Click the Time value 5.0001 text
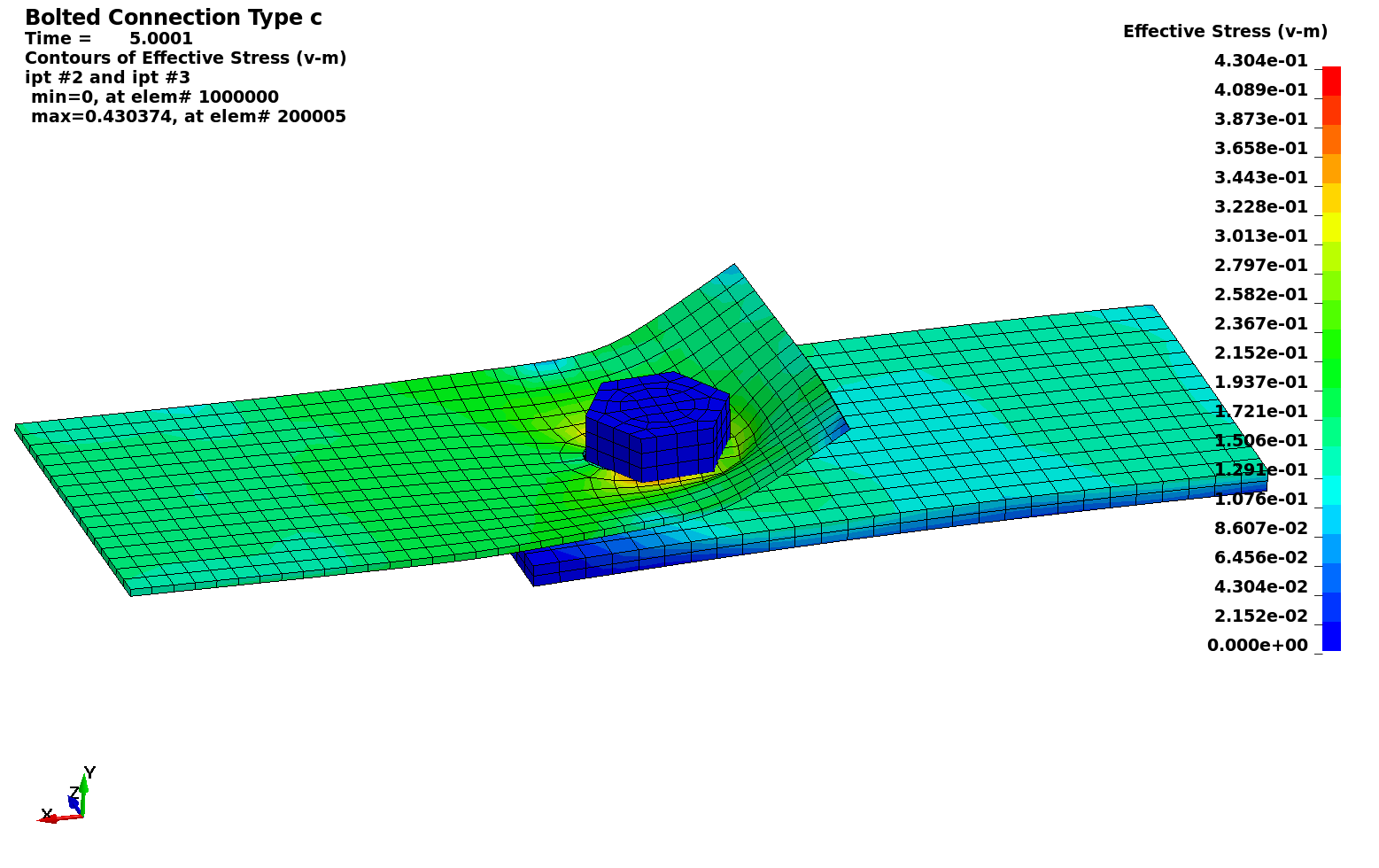Screen dimensions: 1379x868 click(x=160, y=39)
